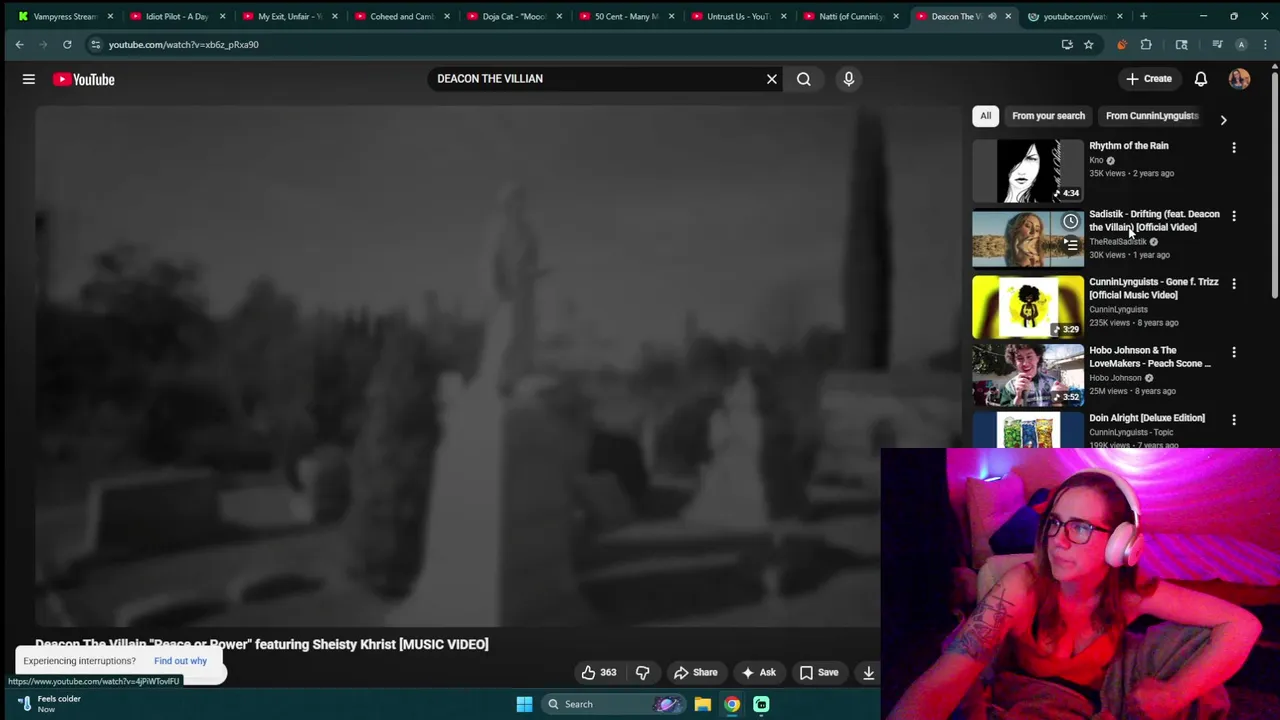1280x720 pixels.
Task: Open the YouTube guide hamburger menu
Action: (29, 79)
